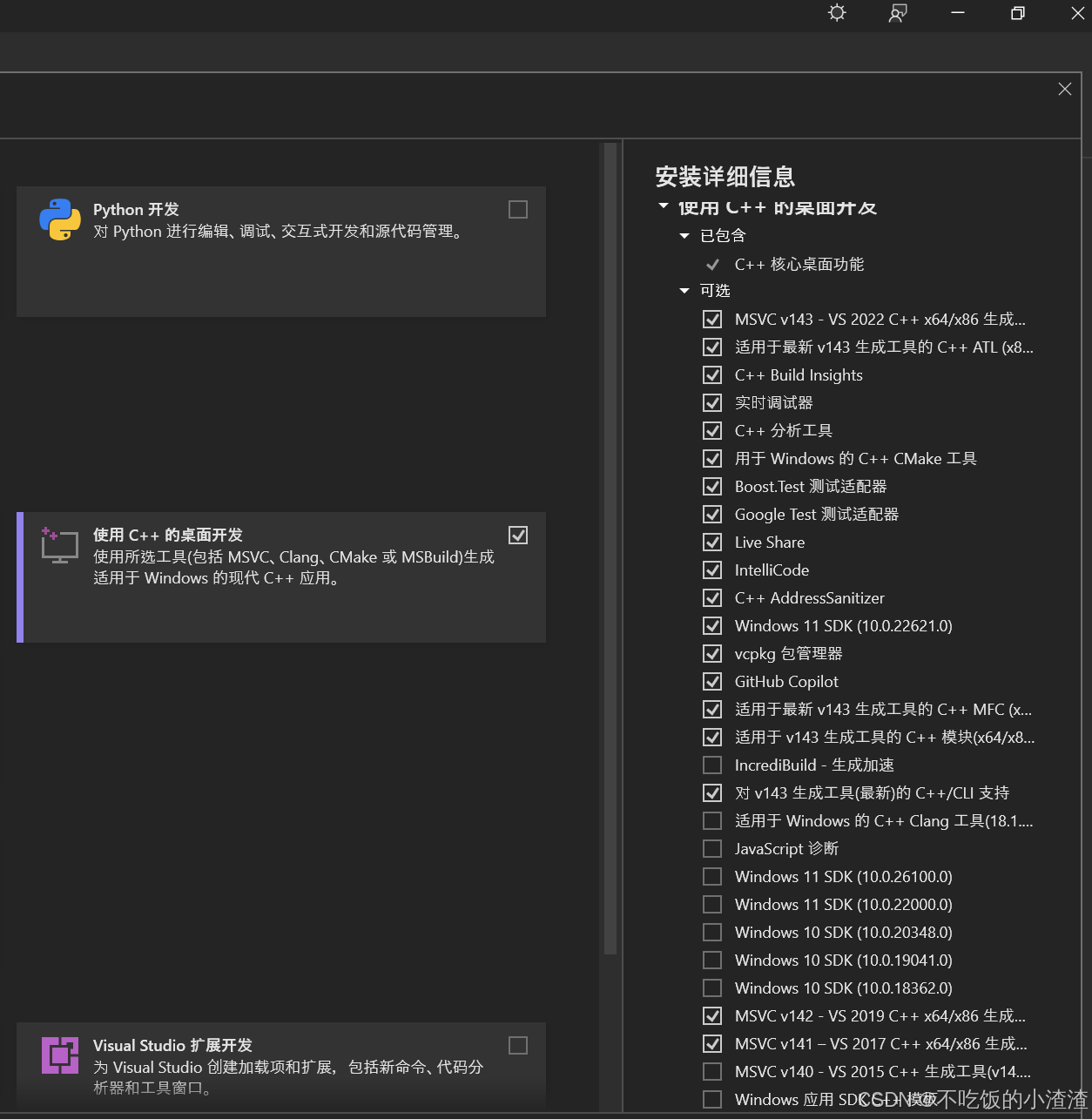This screenshot has height=1119, width=1092.
Task: Check Windows 10 SDK (10.0.19041.0)
Action: 711,960
